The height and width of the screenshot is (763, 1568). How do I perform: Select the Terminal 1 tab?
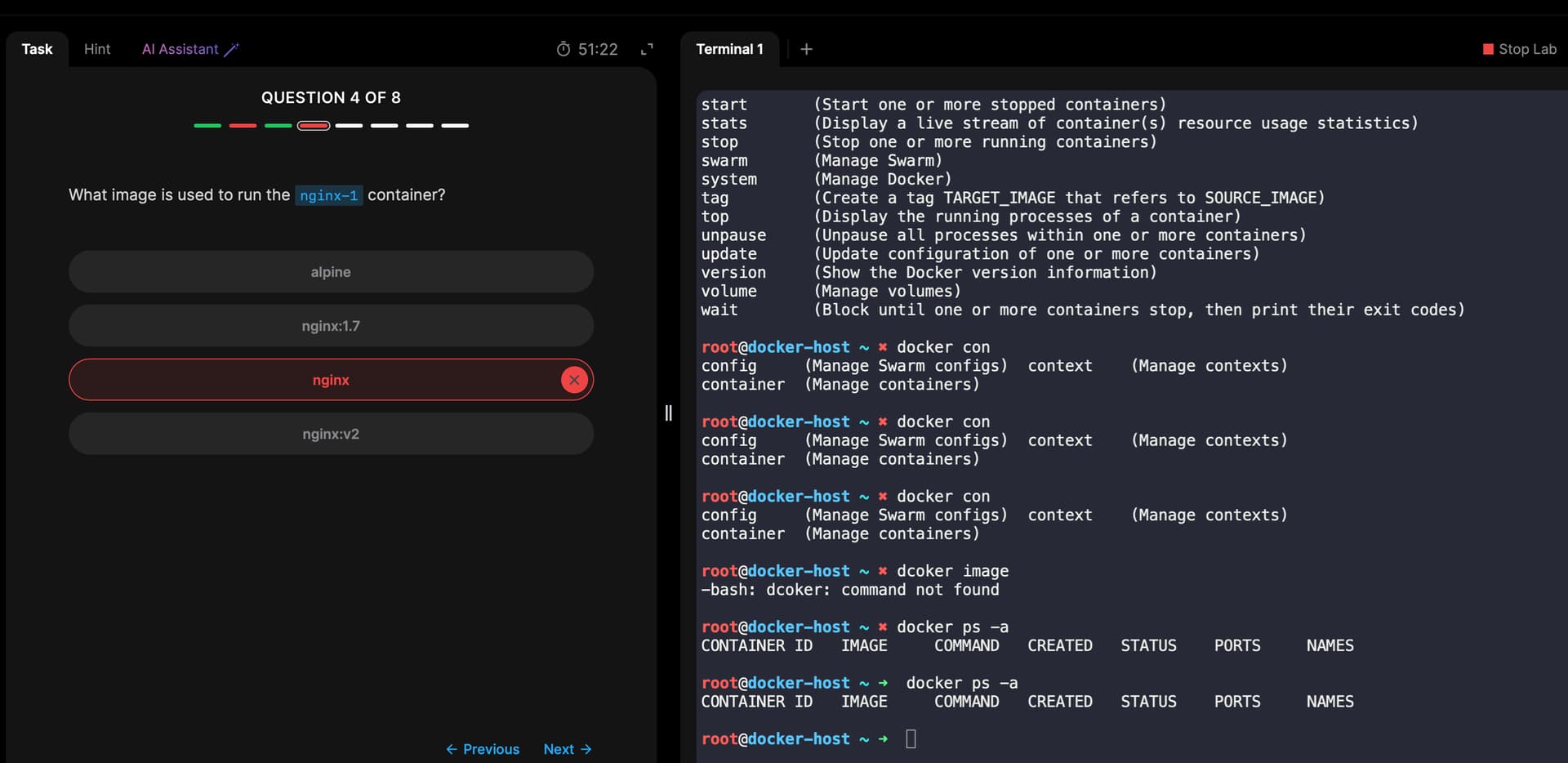coord(729,49)
